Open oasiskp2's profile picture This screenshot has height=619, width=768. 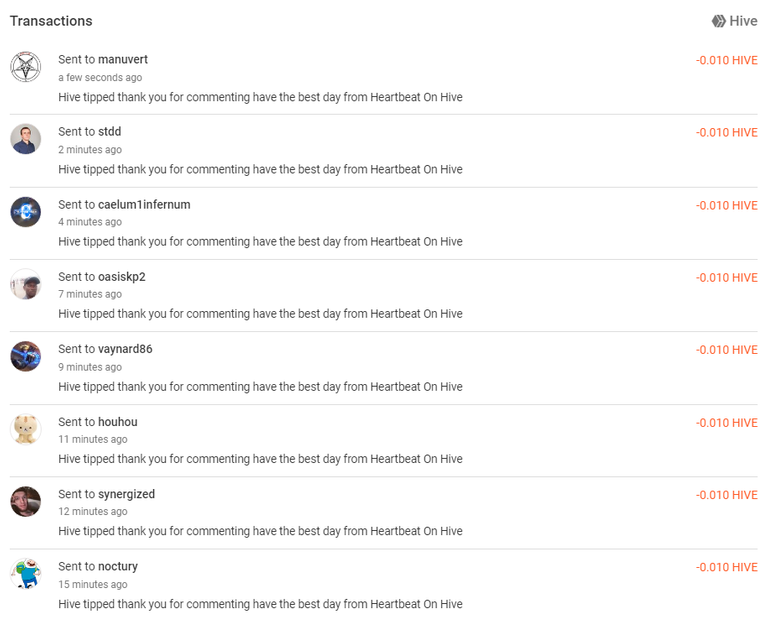point(25,284)
